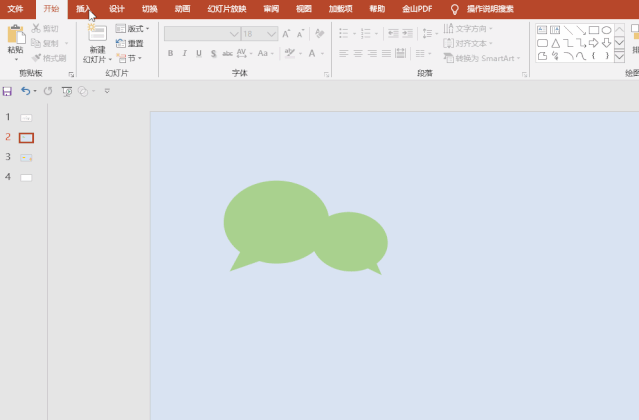Click the save icon in quick access
639x420 pixels.
[7, 91]
